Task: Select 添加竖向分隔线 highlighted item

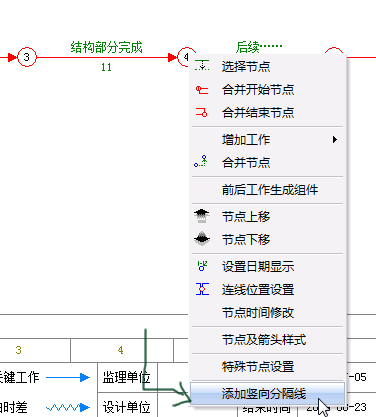Action: coord(267,394)
